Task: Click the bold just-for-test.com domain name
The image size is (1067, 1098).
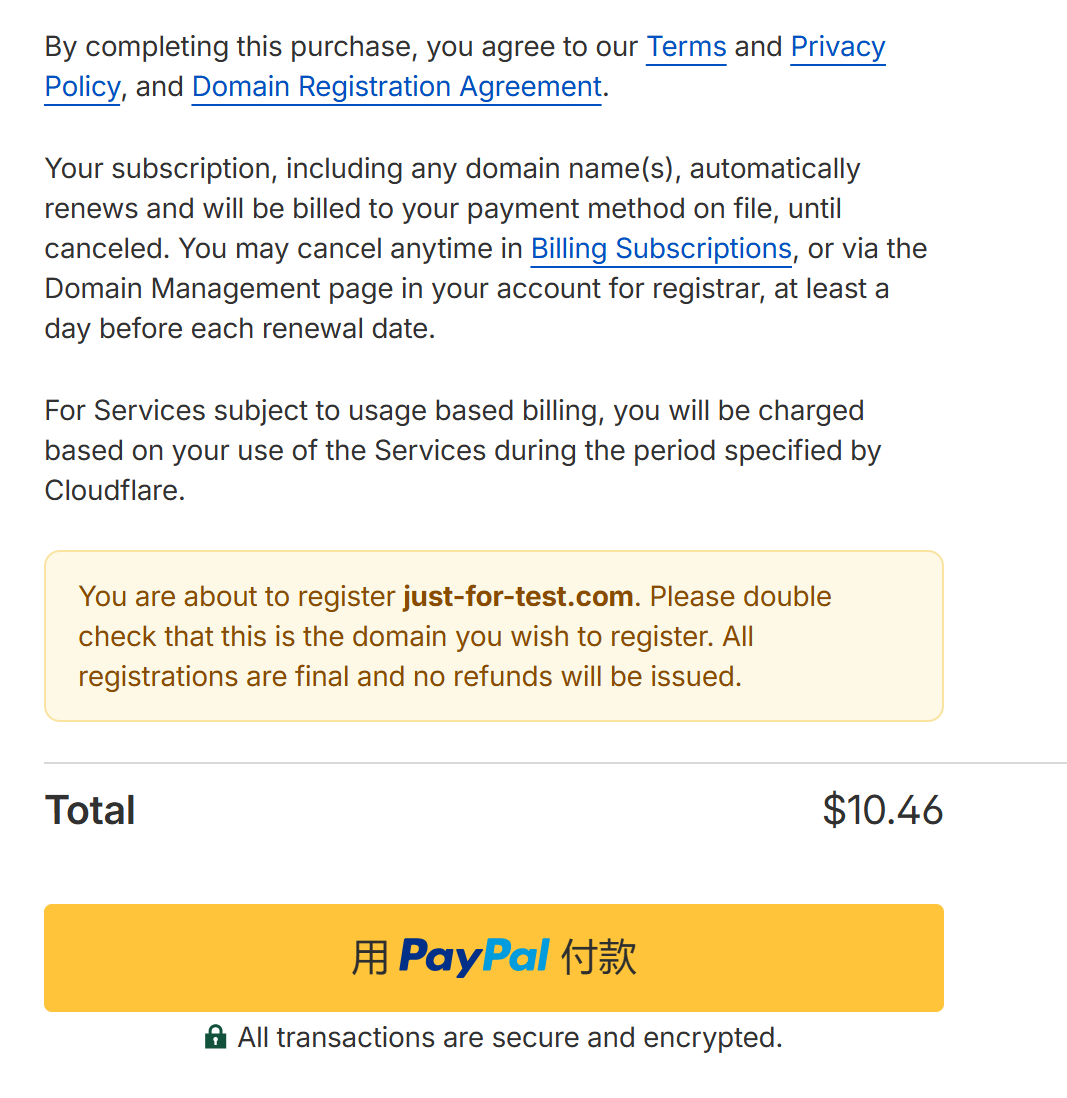Action: tap(518, 596)
